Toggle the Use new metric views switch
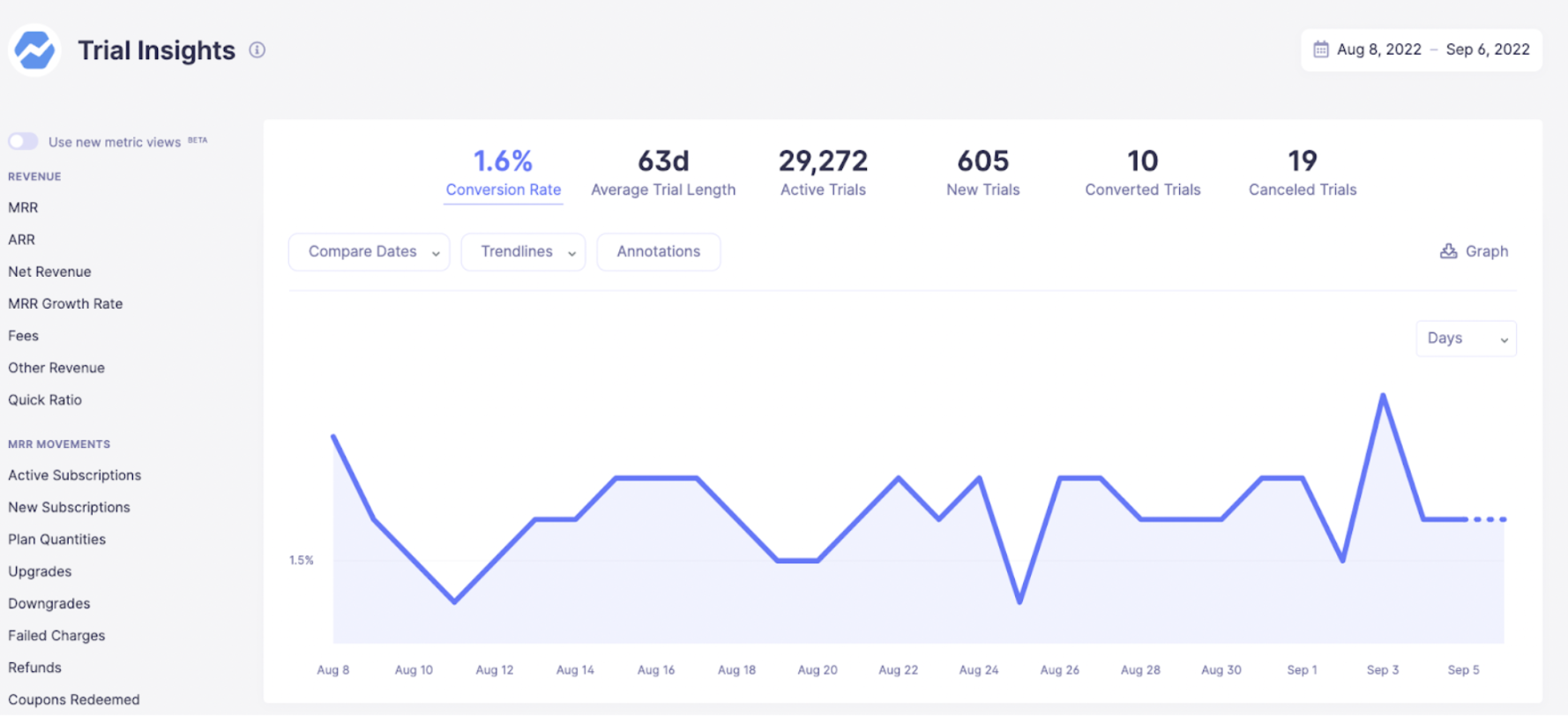Screen dimensions: 1568x716 pyautogui.click(x=24, y=141)
